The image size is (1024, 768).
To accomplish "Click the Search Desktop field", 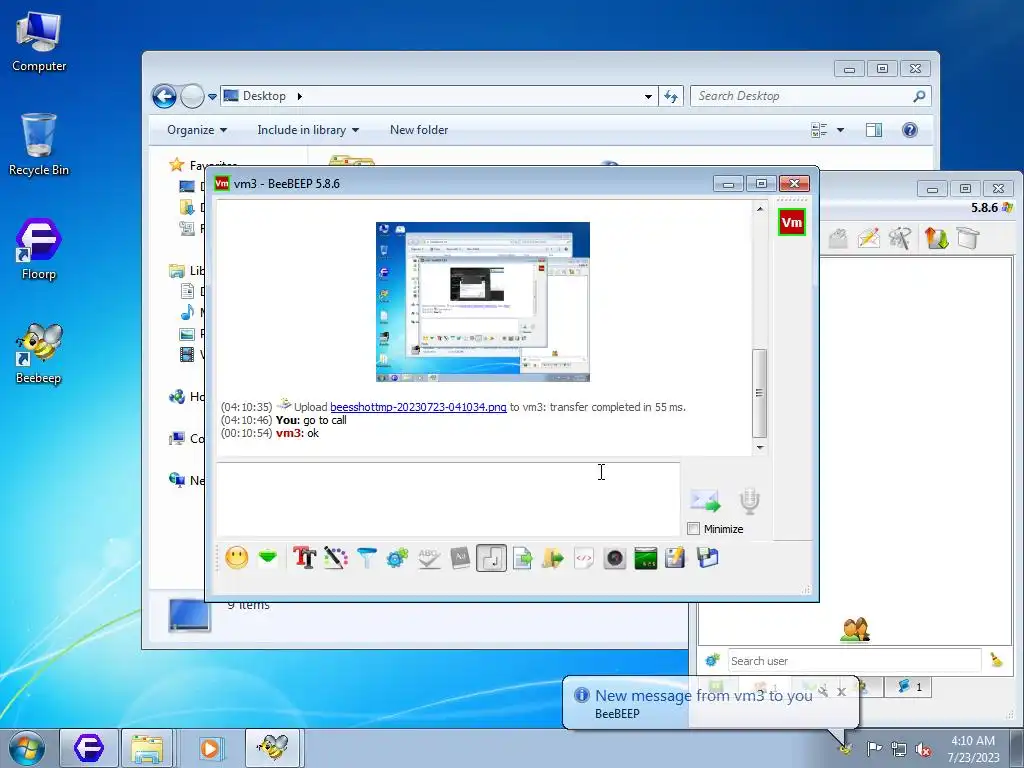I will pyautogui.click(x=810, y=96).
